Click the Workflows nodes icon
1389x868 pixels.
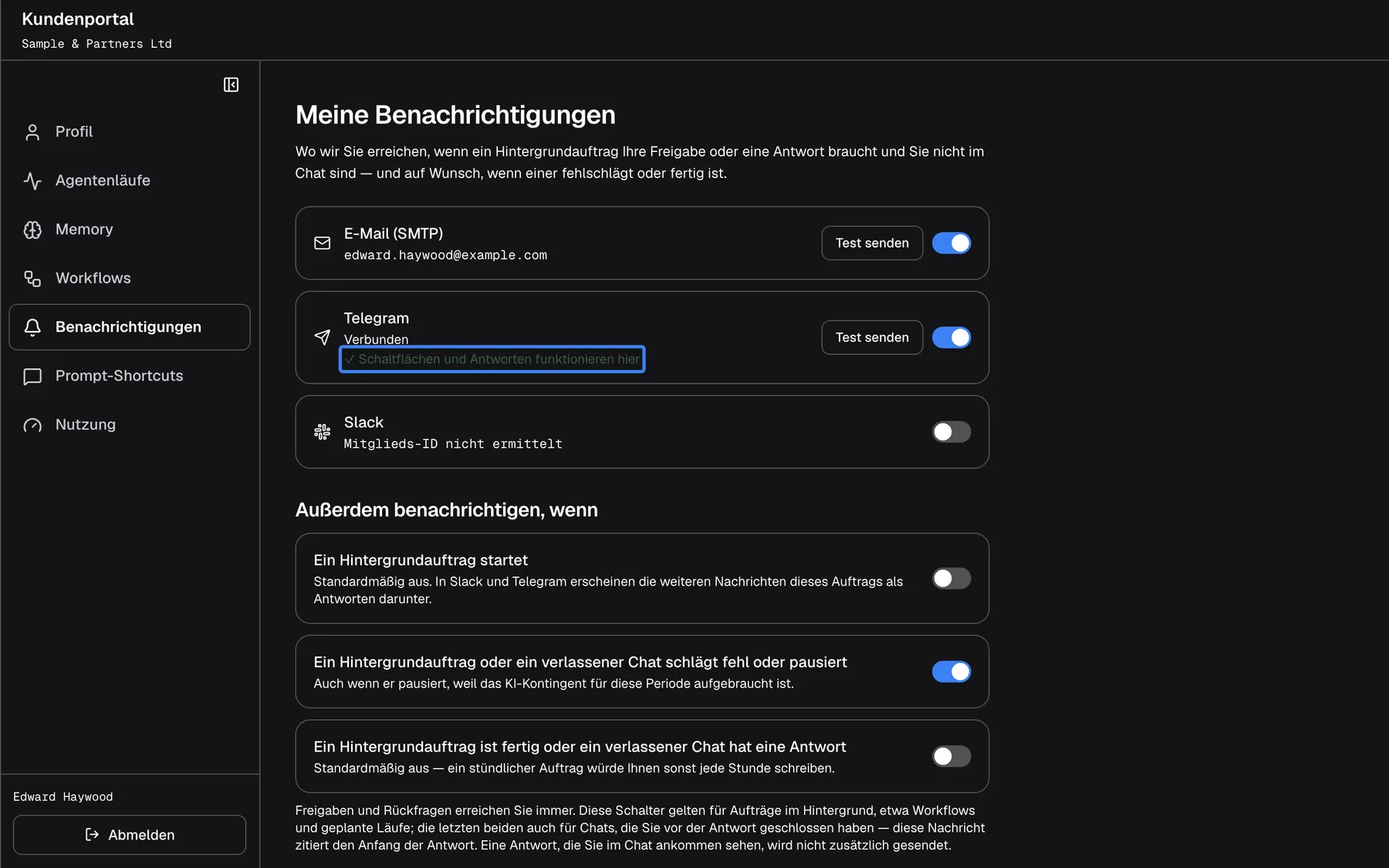point(32,279)
